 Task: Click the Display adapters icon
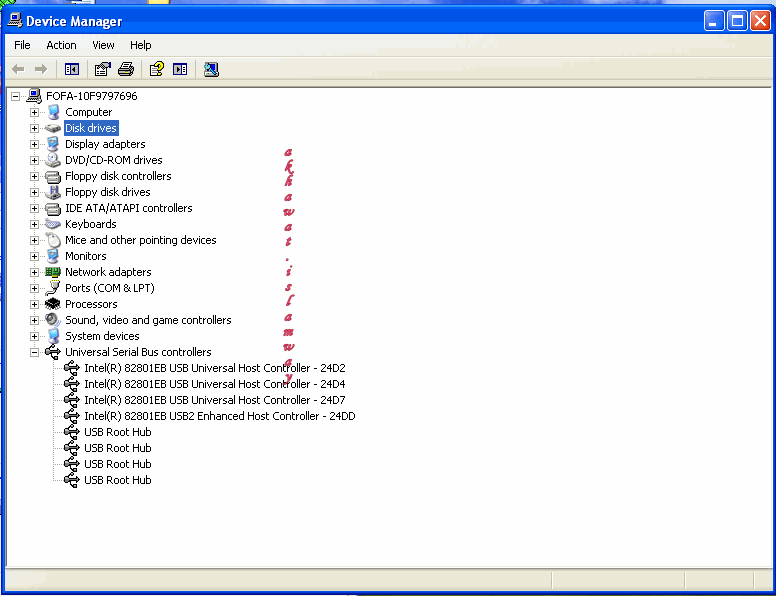53,144
